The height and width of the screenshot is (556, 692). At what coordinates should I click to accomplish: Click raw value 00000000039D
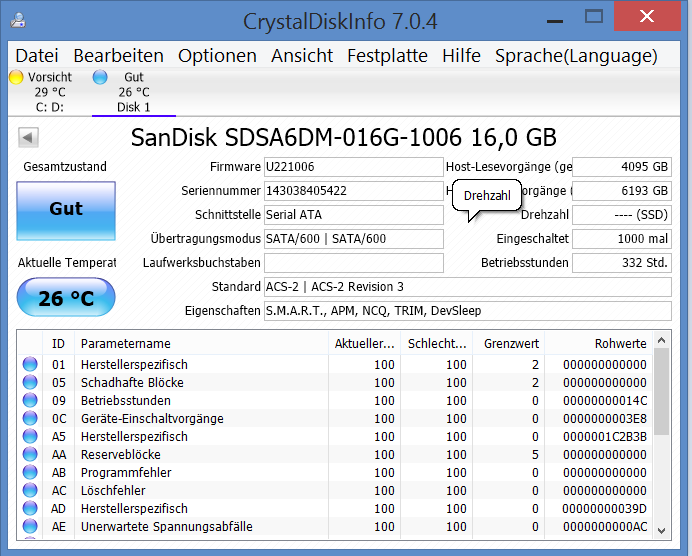point(605,508)
